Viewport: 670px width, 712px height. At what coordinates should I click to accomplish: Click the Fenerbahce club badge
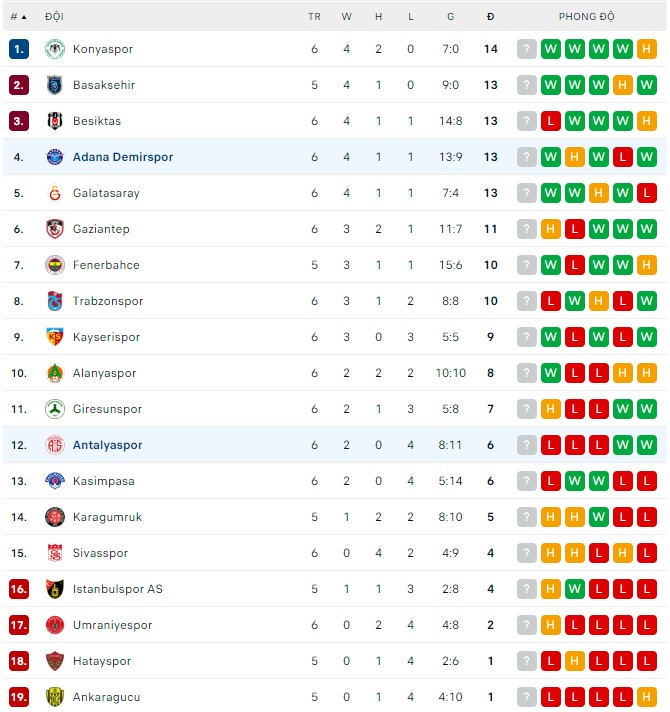54,265
